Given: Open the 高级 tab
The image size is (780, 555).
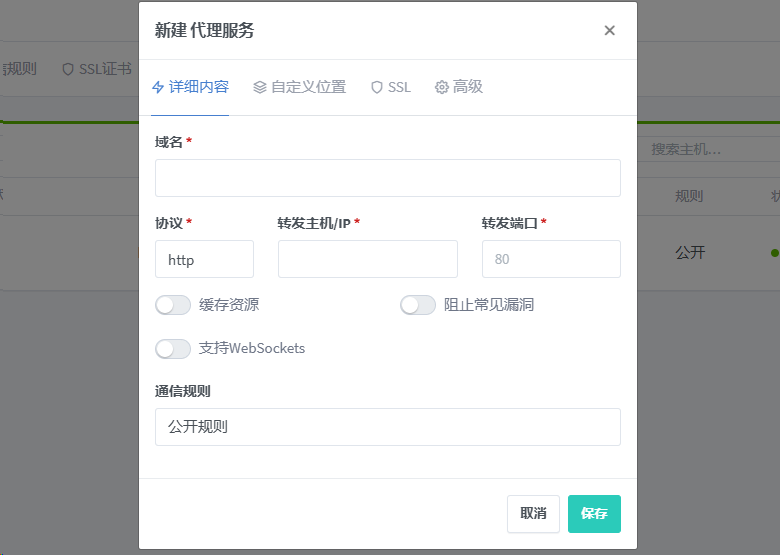Looking at the screenshot, I should (x=459, y=87).
